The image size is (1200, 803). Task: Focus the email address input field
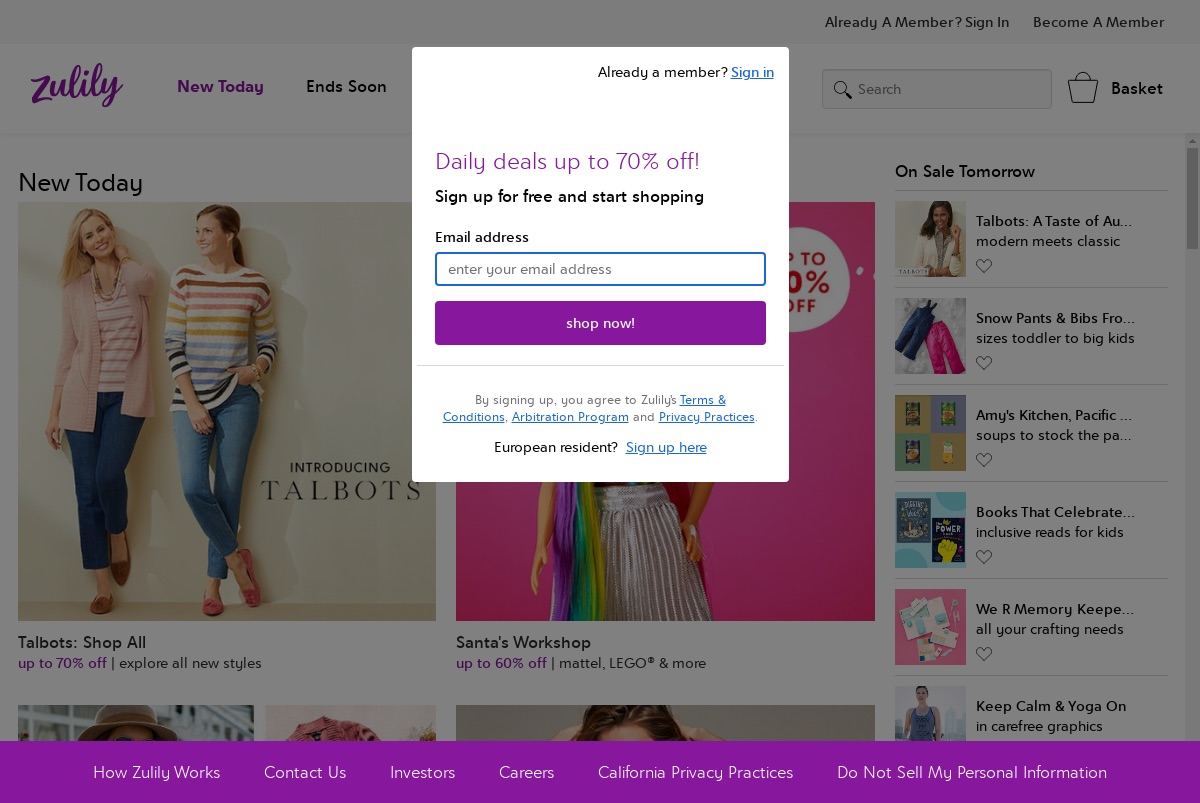tap(600, 269)
